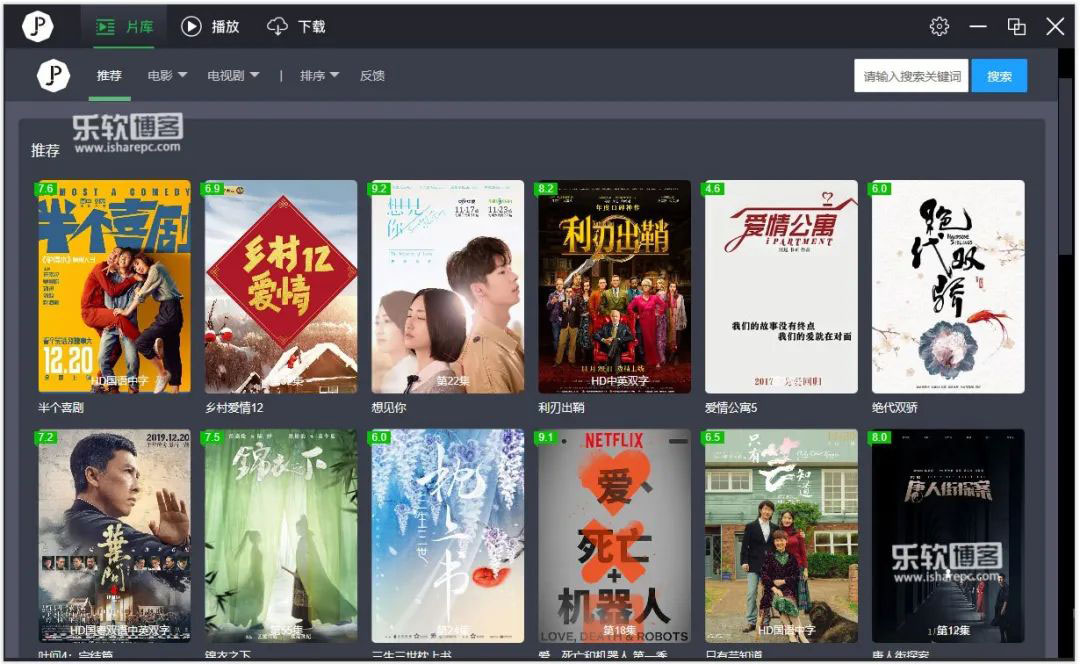Select the poster rated 6.5
This screenshot has height=664, width=1080.
click(x=781, y=536)
